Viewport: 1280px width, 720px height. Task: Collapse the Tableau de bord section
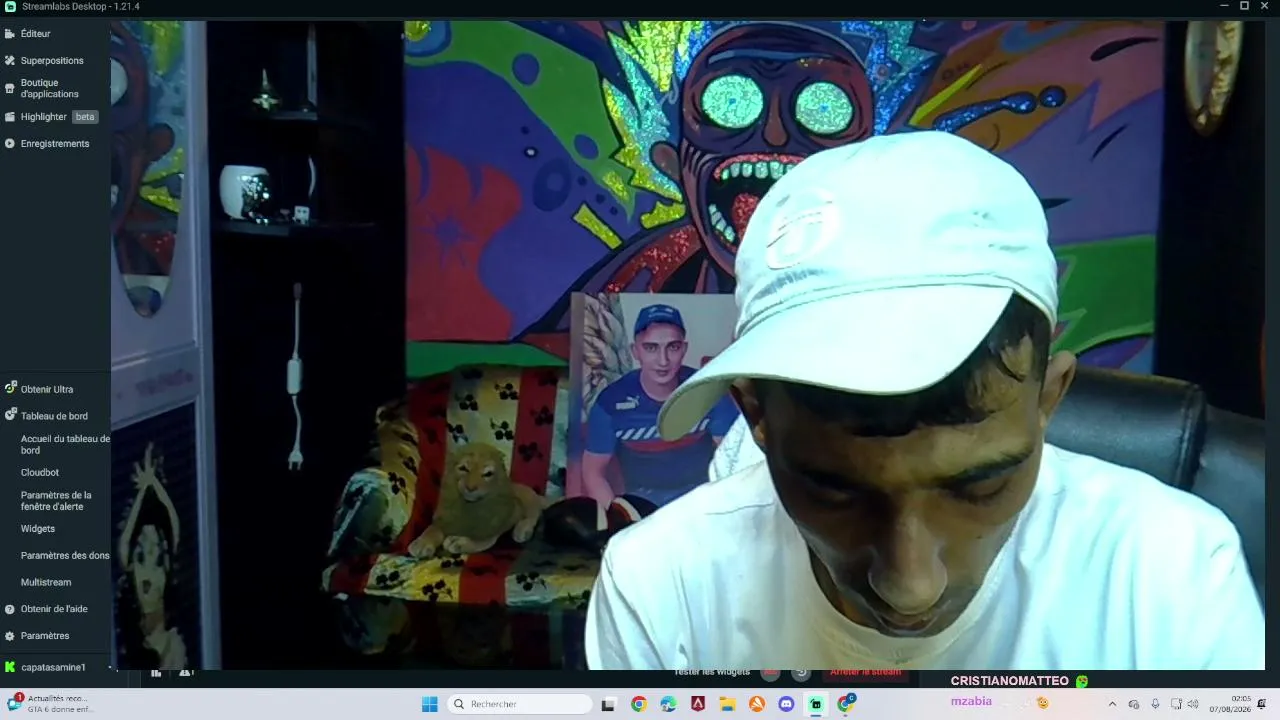54,416
